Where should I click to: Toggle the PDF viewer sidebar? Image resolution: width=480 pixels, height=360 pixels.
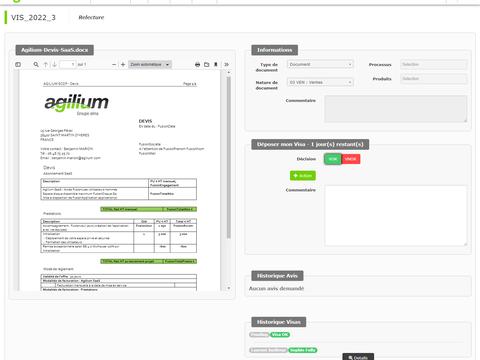(18, 64)
